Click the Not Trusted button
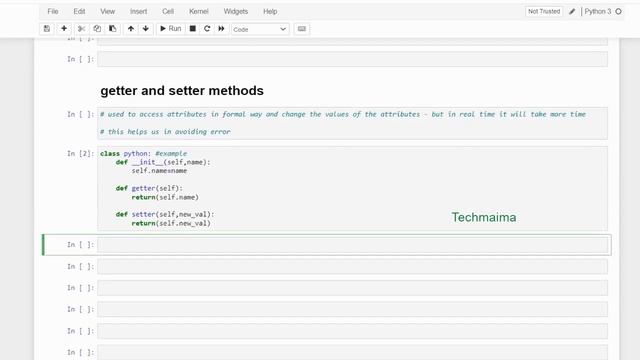Image resolution: width=640 pixels, height=360 pixels. 544,11
